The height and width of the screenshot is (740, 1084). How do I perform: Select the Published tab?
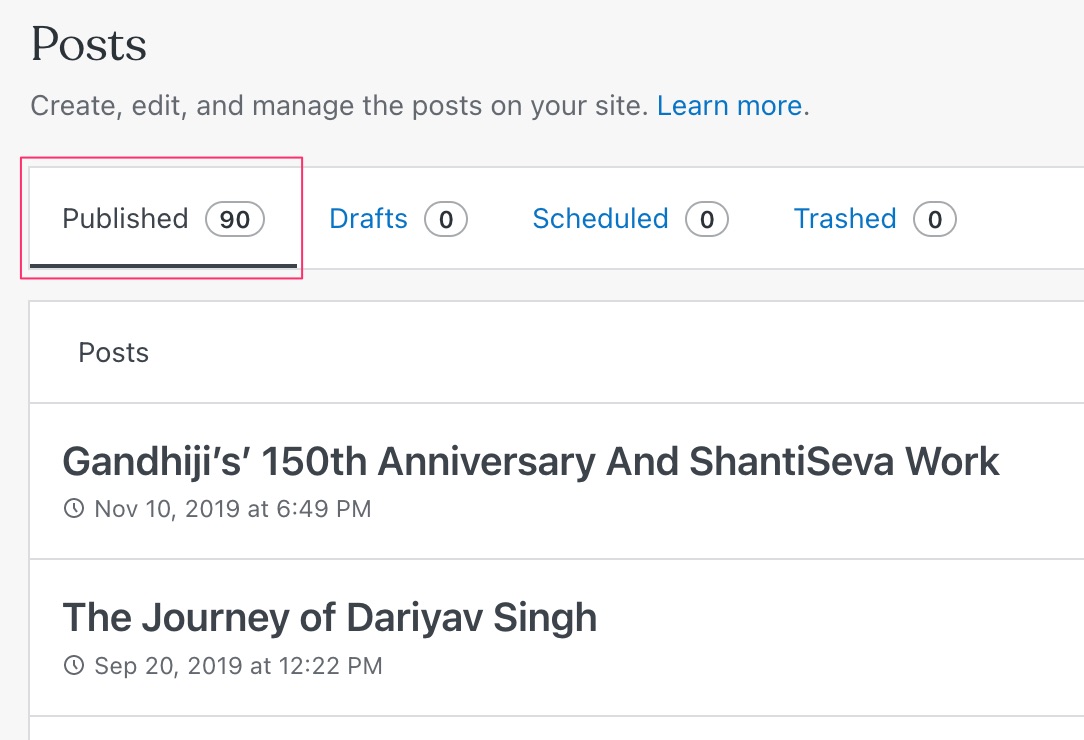pos(126,219)
